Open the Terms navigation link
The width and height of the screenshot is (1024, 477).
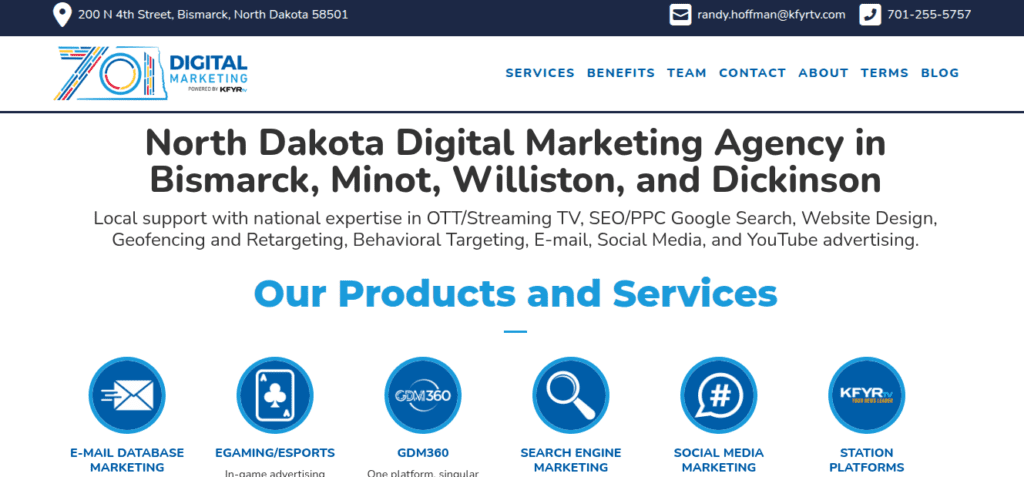click(x=884, y=73)
